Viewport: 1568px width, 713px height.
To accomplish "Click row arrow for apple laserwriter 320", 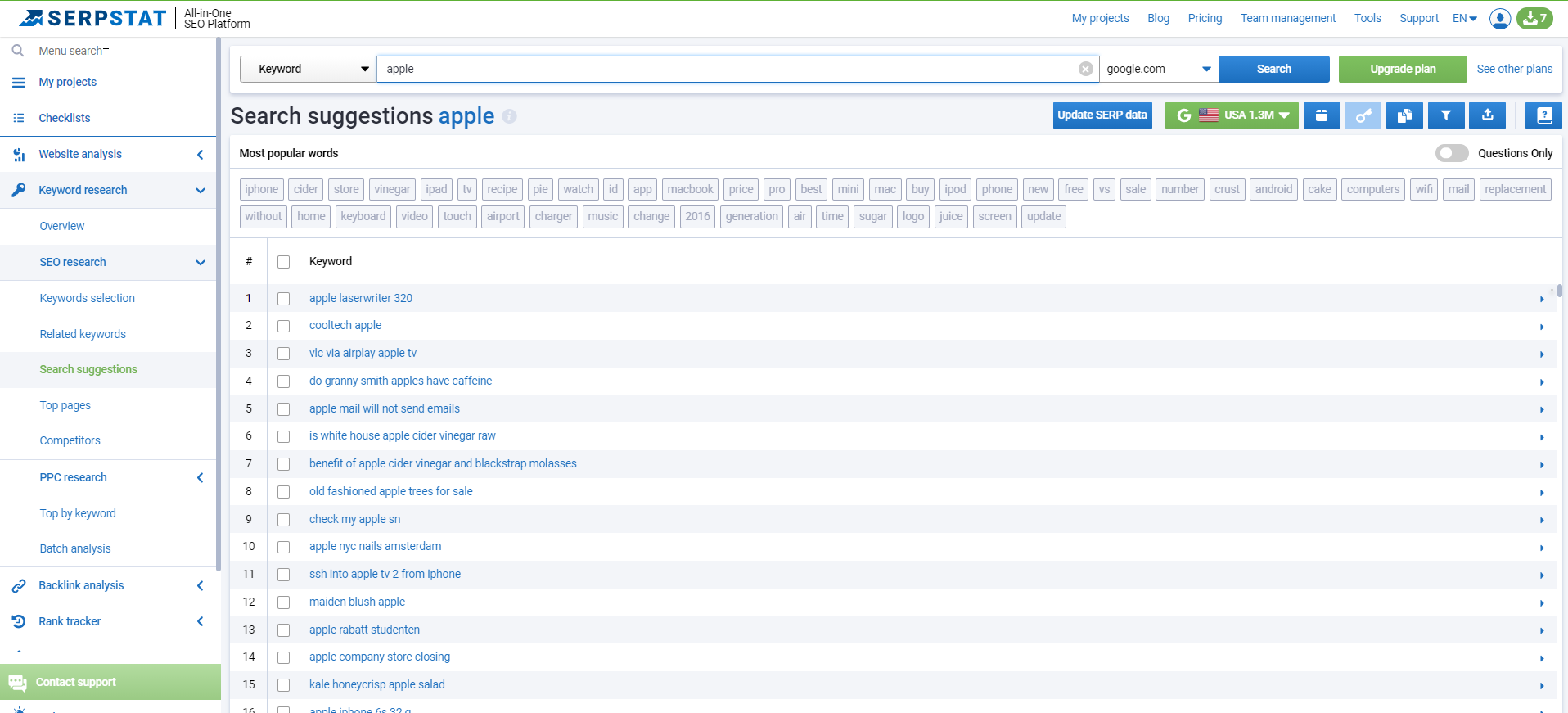I will point(1542,299).
